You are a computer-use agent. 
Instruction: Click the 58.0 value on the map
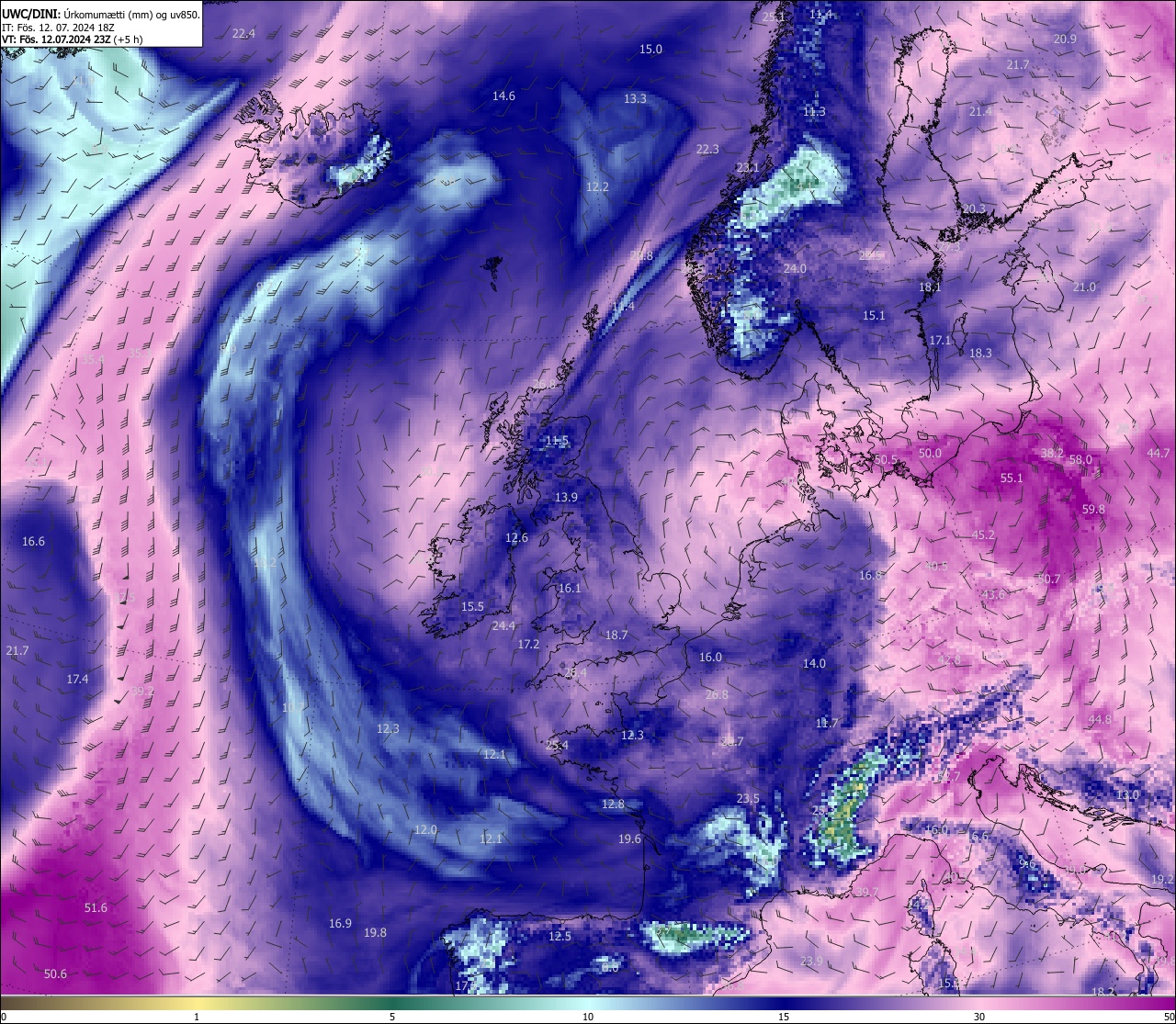(1080, 460)
